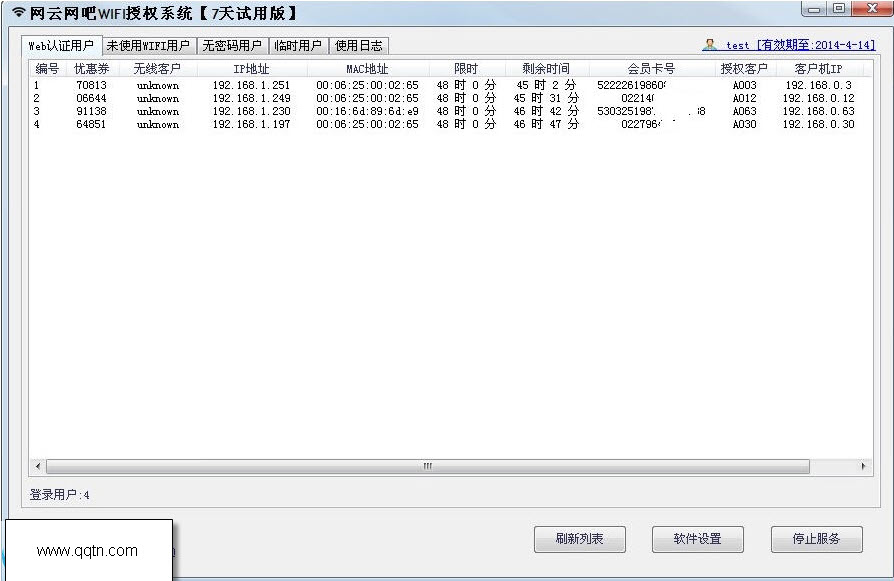Click authorized client A003
This screenshot has width=894, height=581.
745,86
